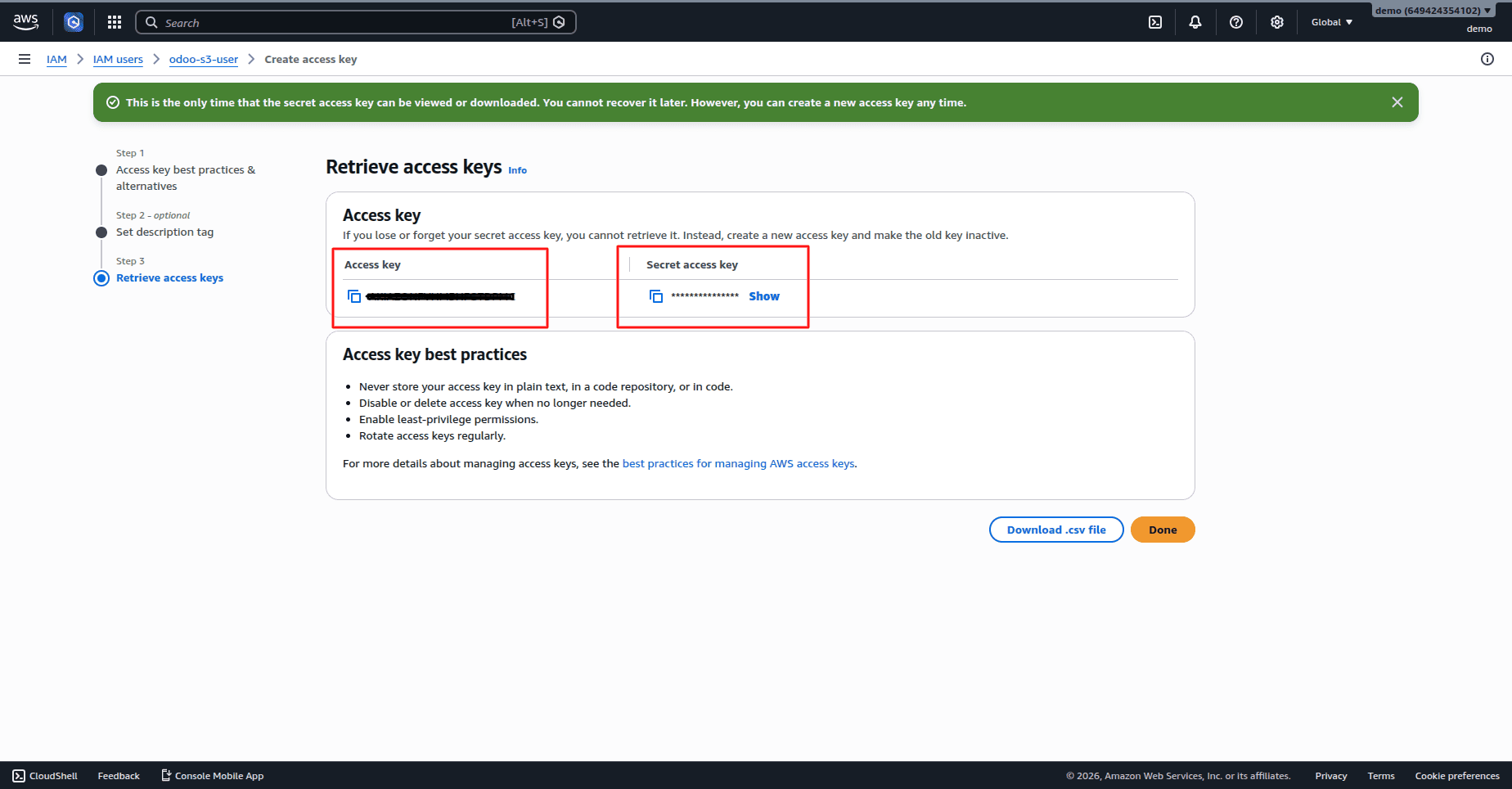Open the AWS home logo
1512x789 pixels.
coord(26,22)
